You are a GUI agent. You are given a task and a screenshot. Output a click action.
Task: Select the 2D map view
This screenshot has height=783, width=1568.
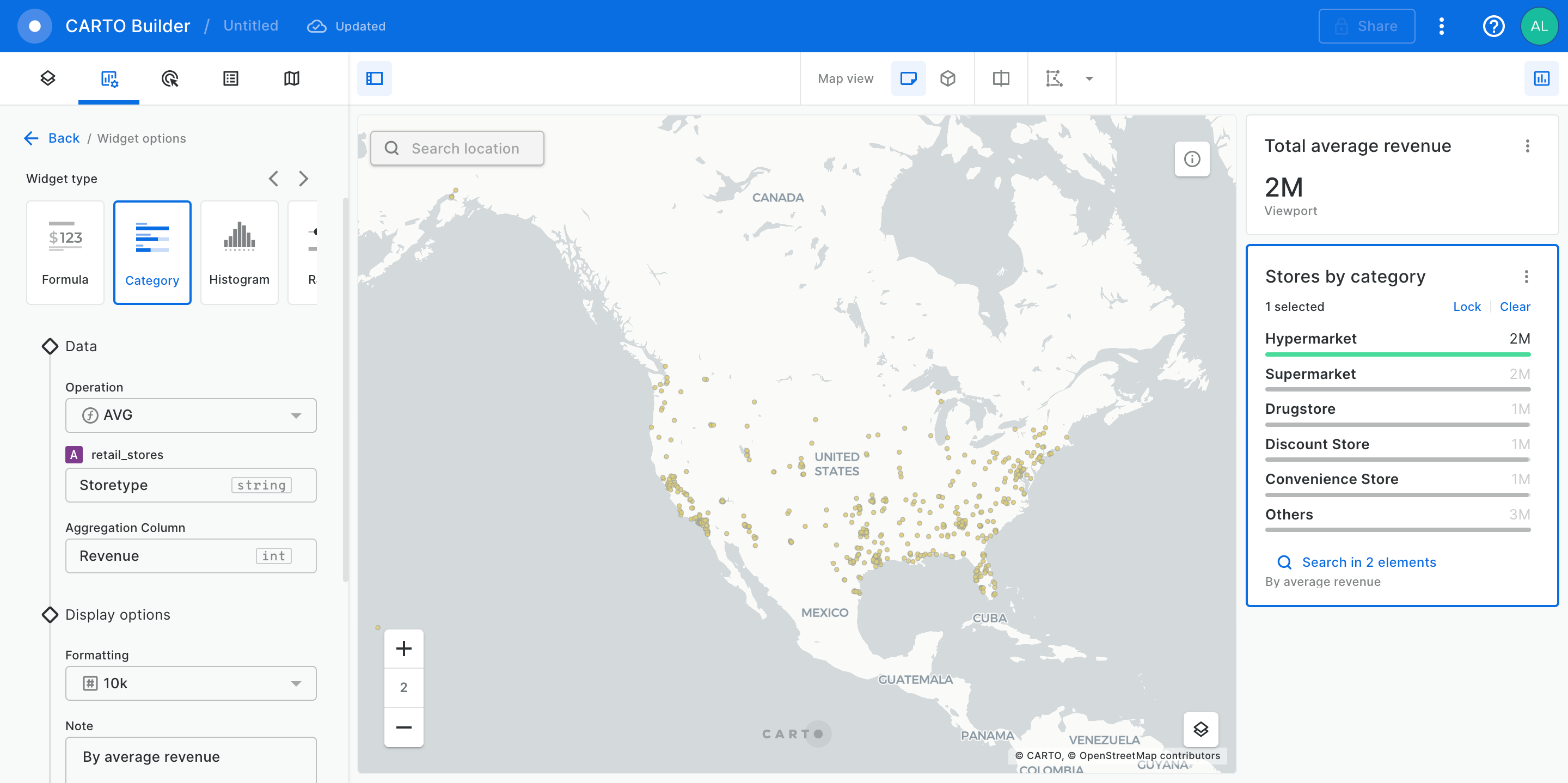click(x=908, y=78)
